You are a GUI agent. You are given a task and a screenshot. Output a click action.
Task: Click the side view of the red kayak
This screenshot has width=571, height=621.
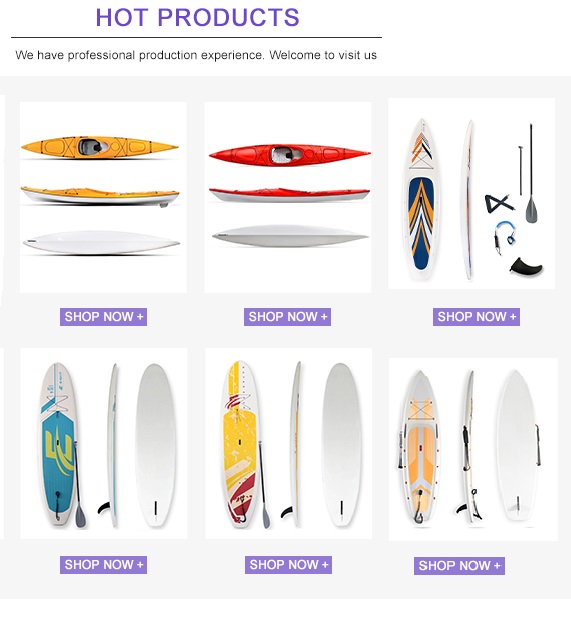[289, 195]
